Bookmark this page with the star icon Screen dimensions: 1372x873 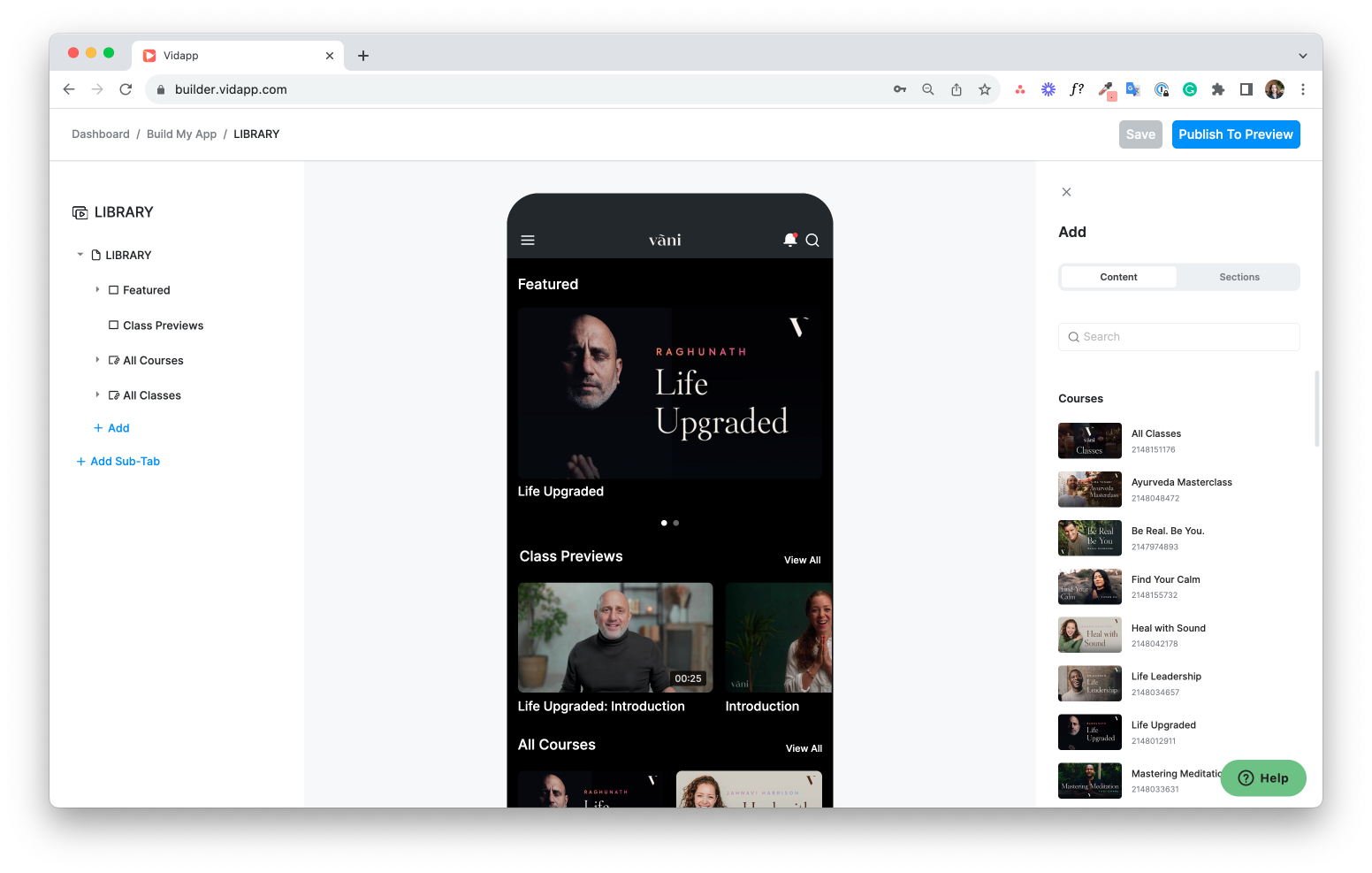[985, 89]
